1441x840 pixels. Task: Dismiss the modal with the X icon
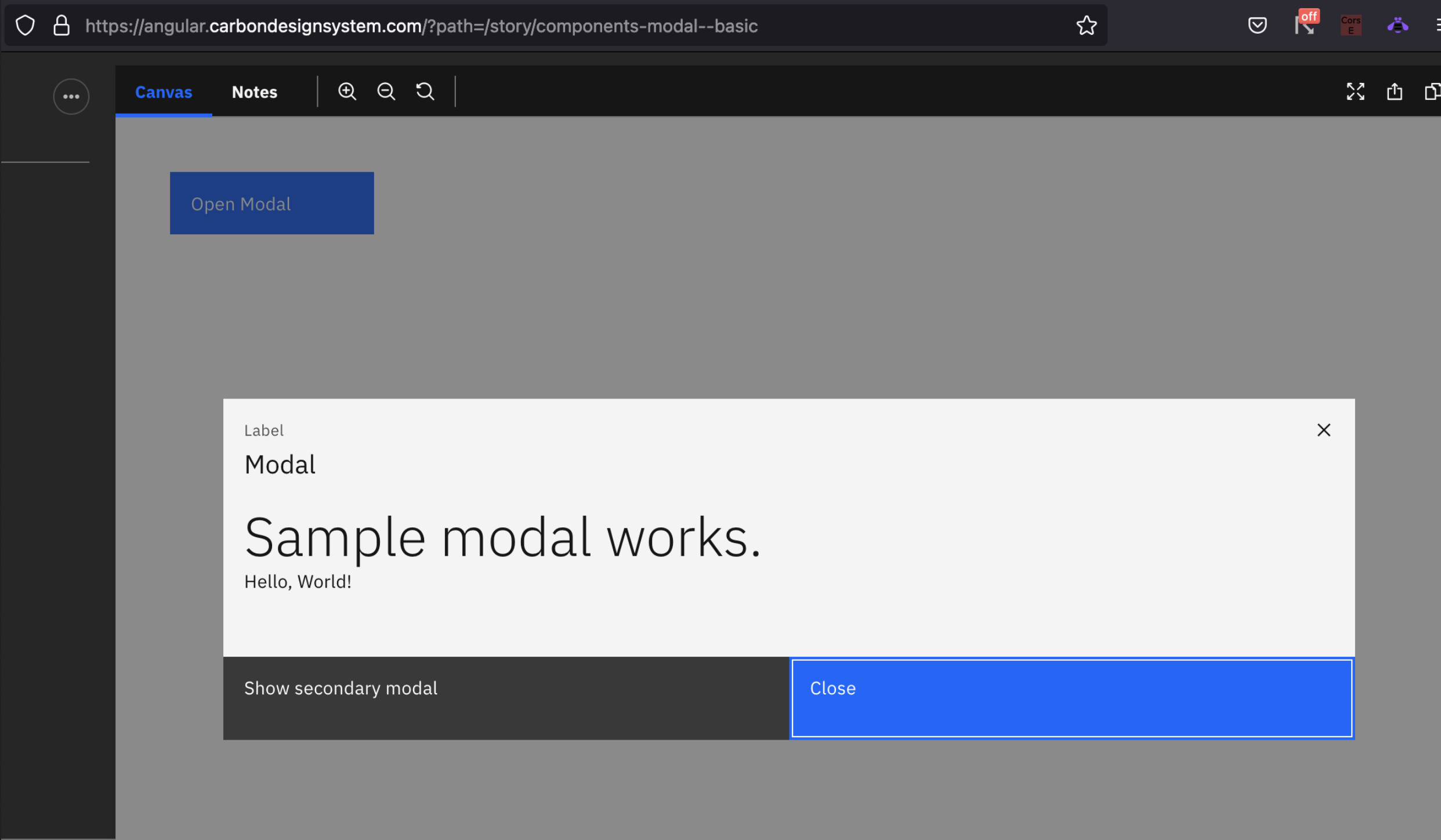pyautogui.click(x=1323, y=430)
